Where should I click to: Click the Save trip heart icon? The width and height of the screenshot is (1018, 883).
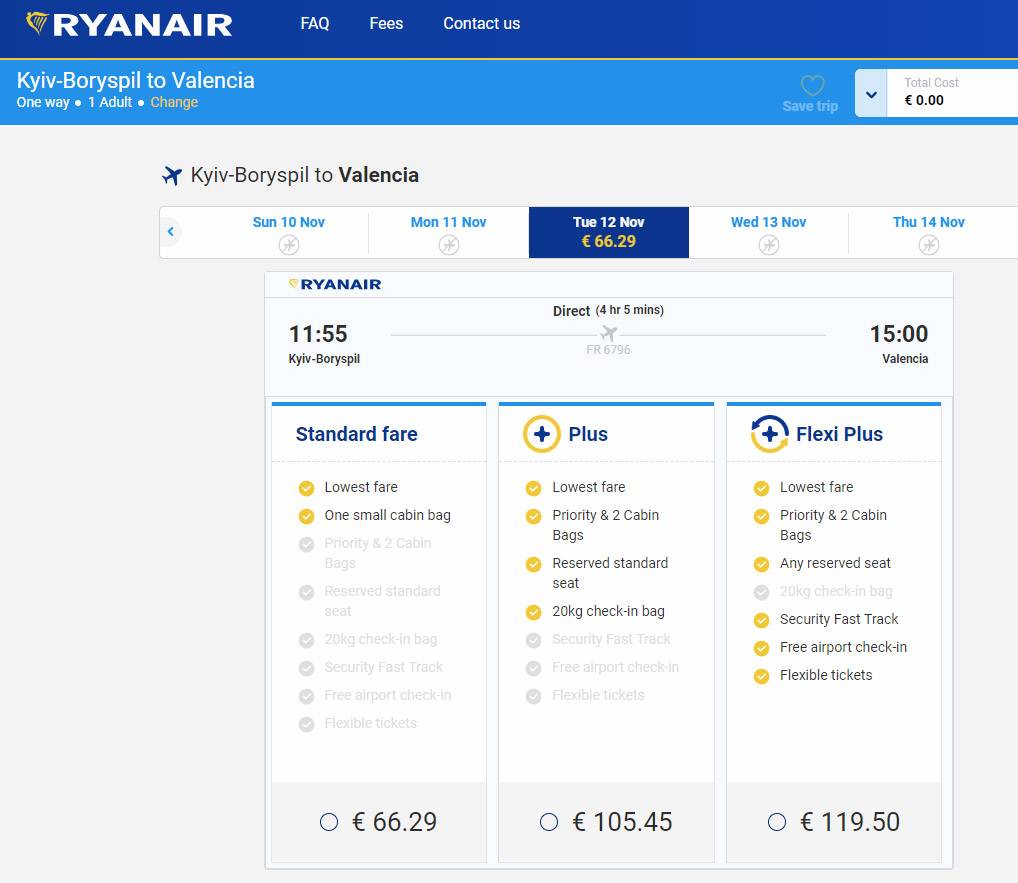(x=812, y=86)
